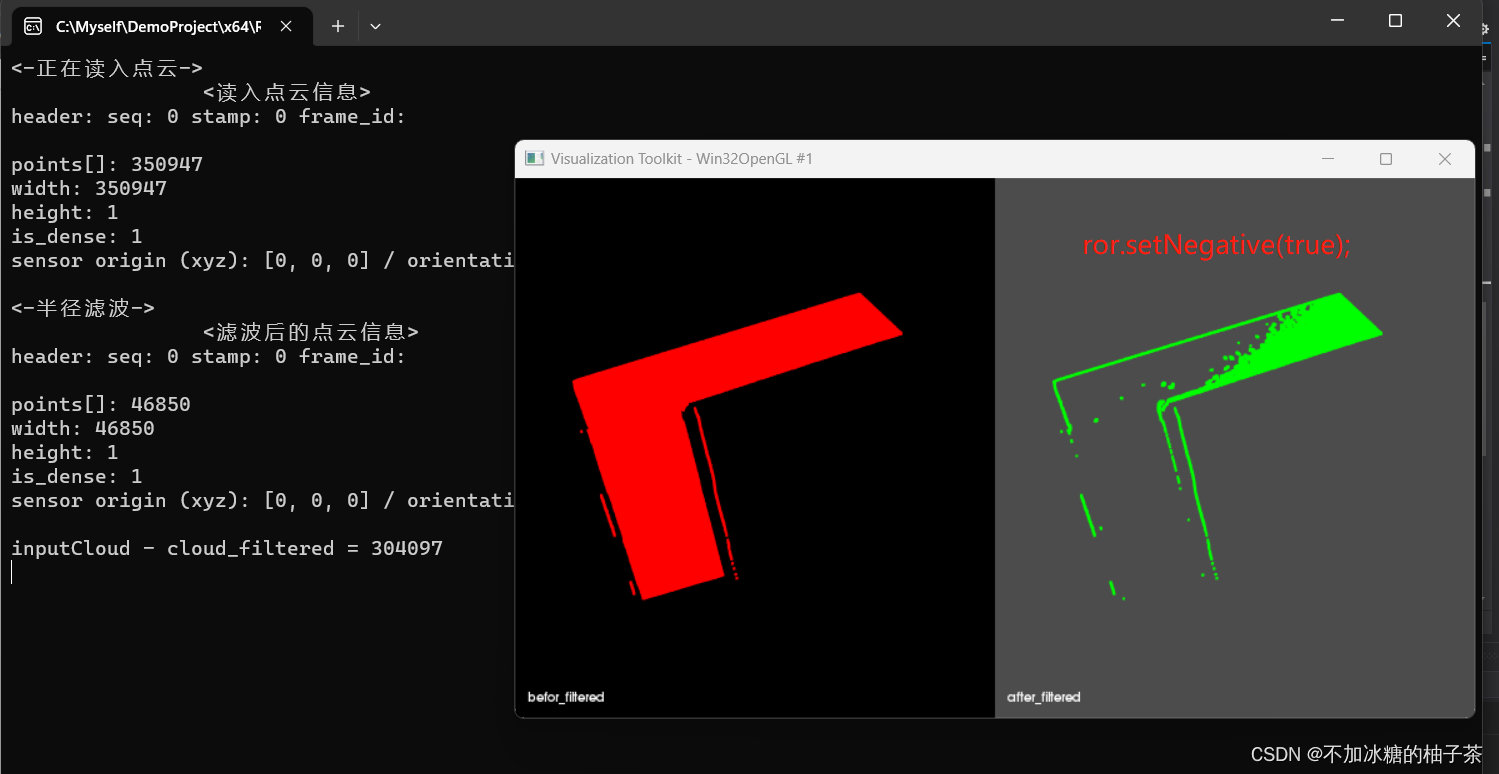The height and width of the screenshot is (774, 1499).
Task: Close the terminal tab
Action: tap(286, 26)
